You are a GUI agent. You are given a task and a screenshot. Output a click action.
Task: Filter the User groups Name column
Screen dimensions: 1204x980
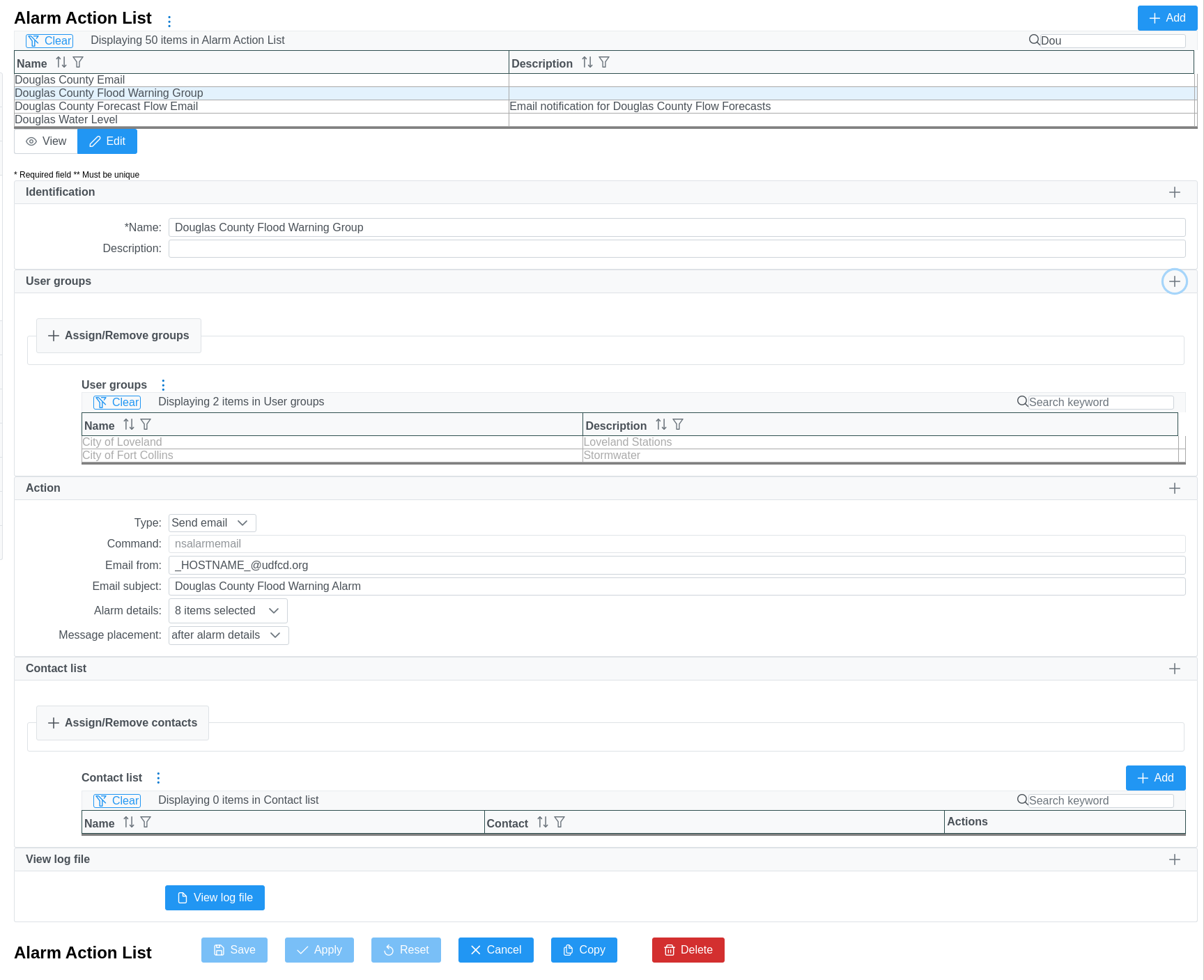(x=146, y=425)
